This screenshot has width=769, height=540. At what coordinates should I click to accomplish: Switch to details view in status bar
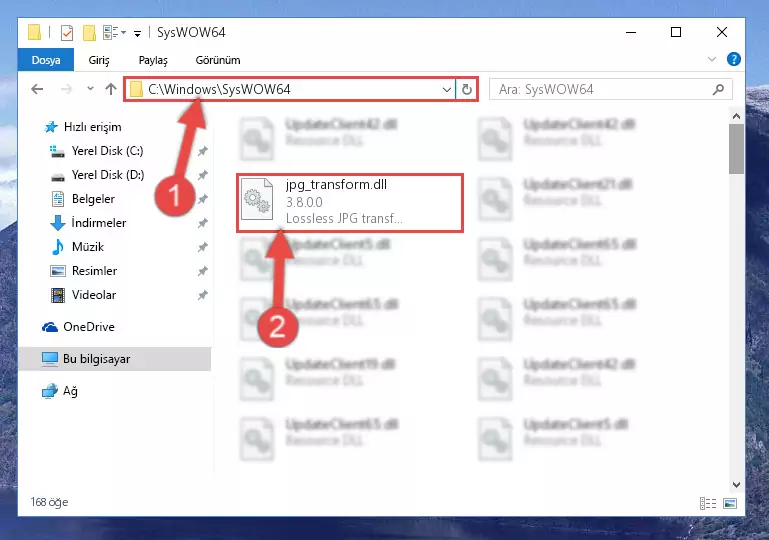(708, 503)
